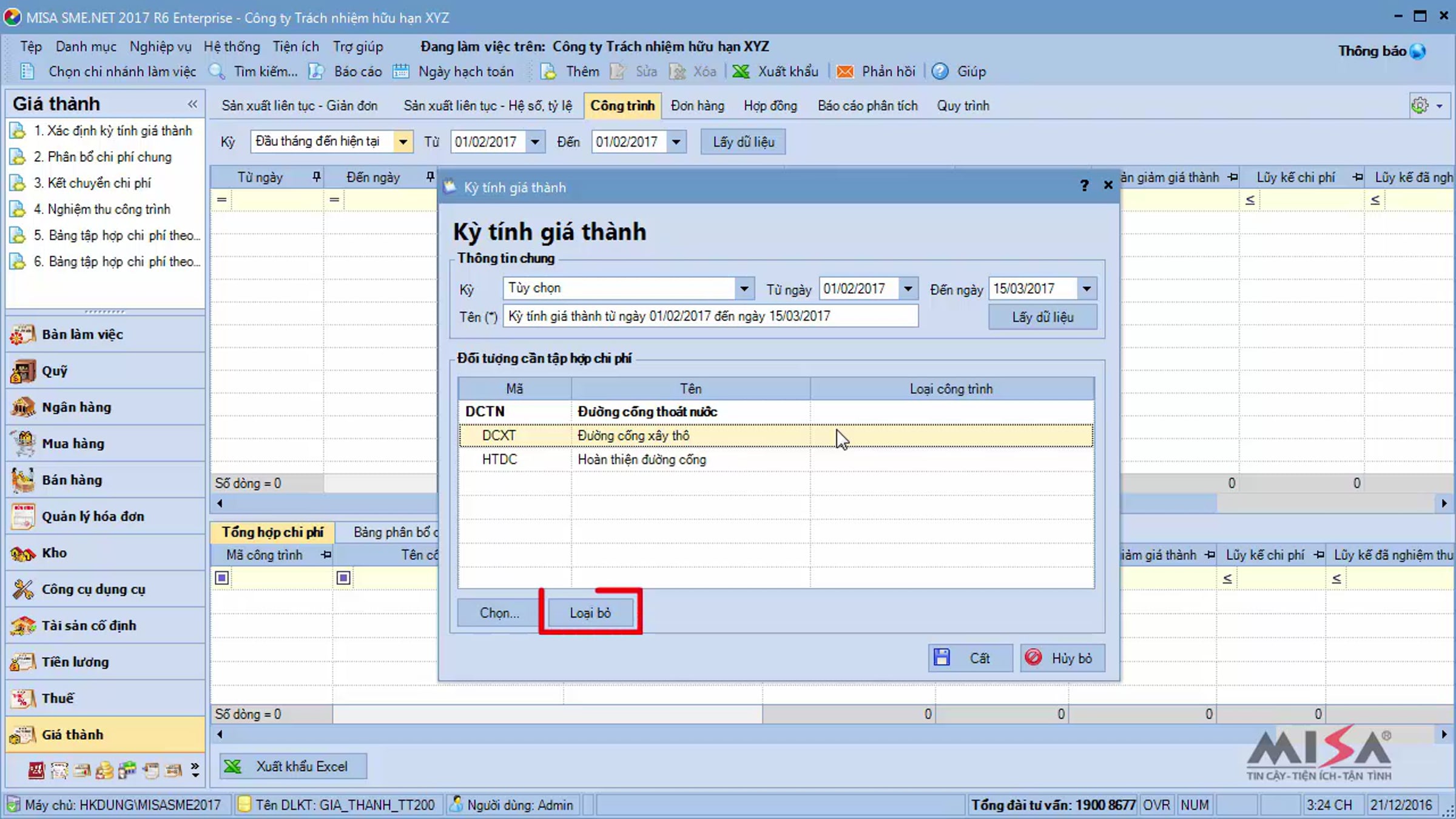The width and height of the screenshot is (1456, 819).
Task: Open the Bàn làm việc module
Action: (105, 334)
